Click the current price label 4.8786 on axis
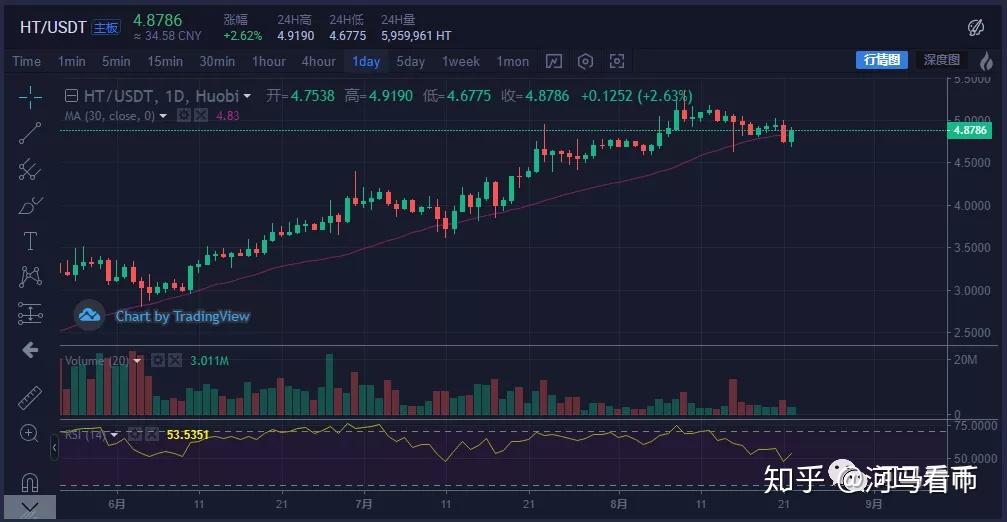This screenshot has width=1007, height=522. [970, 130]
